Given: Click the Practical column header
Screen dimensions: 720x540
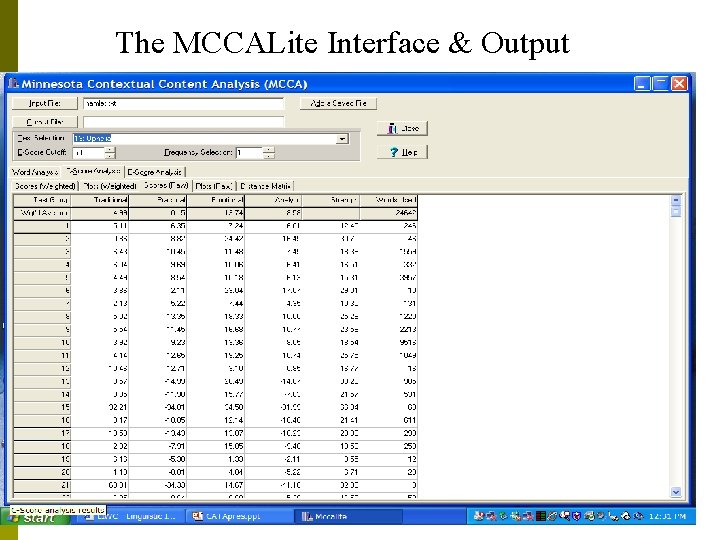Looking at the screenshot, I should (x=158, y=200).
